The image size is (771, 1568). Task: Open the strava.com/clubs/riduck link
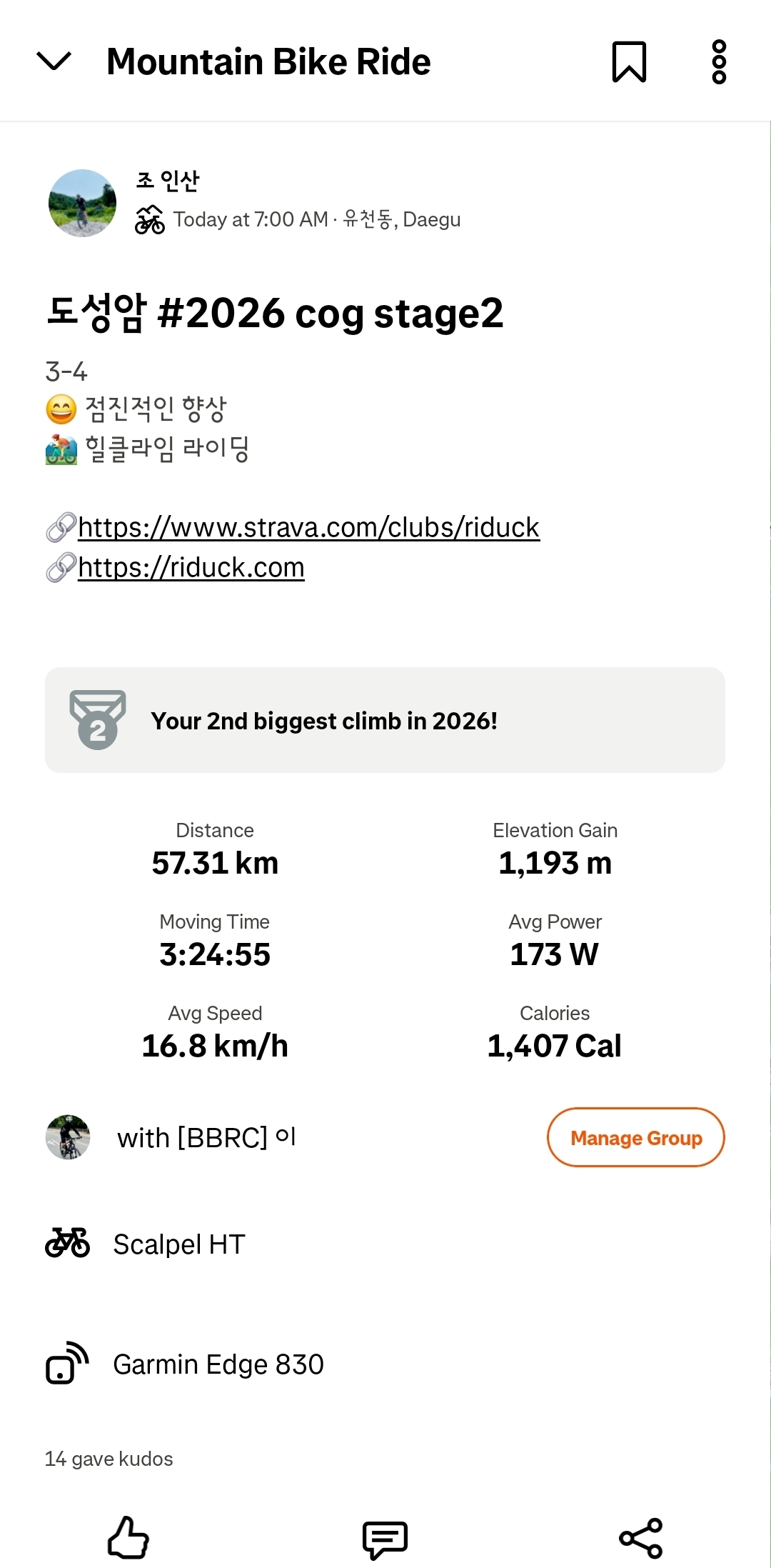point(308,527)
